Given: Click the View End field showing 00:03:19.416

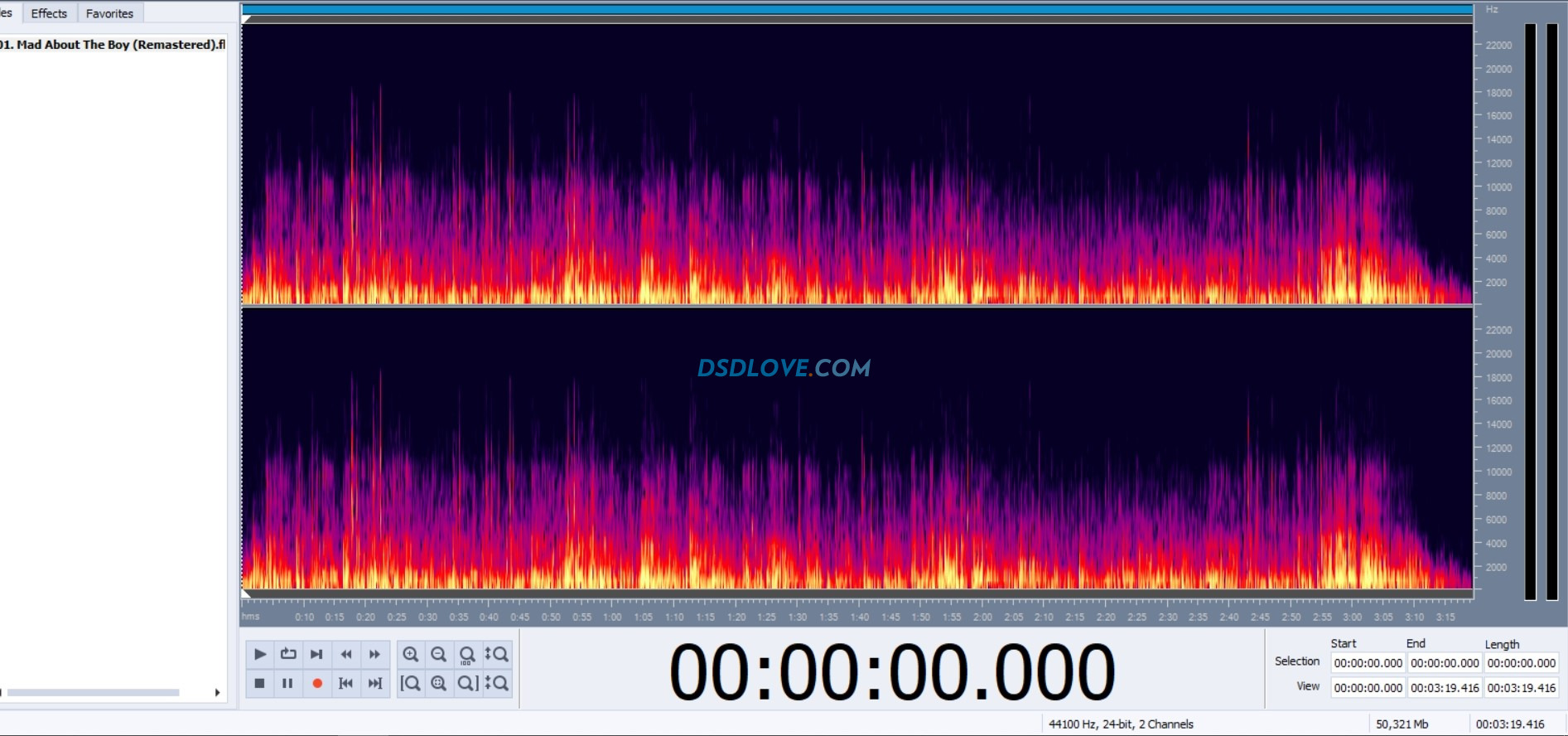Looking at the screenshot, I should [1445, 687].
